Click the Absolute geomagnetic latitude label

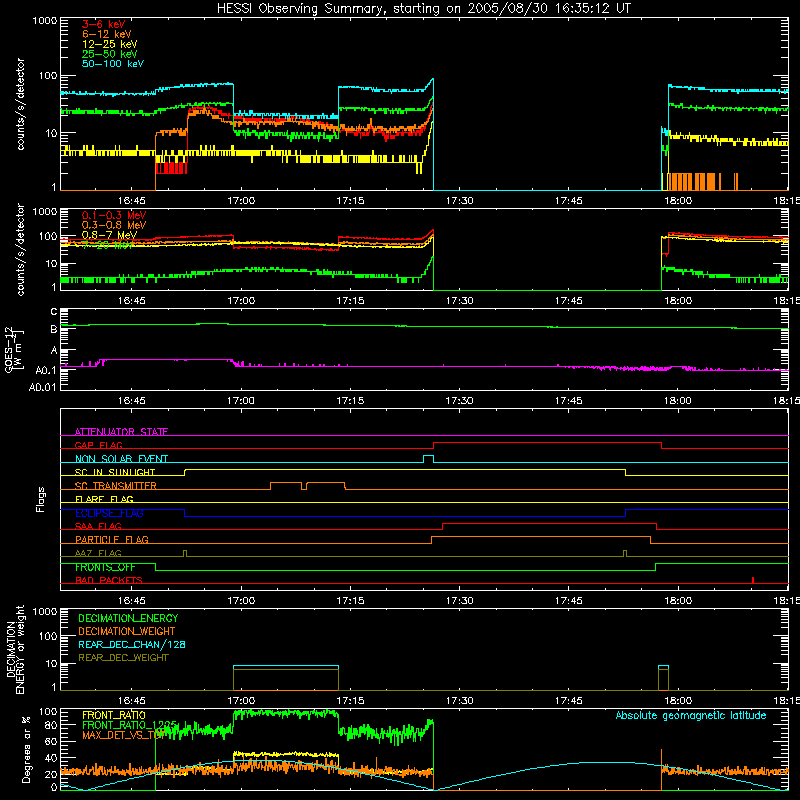[691, 715]
